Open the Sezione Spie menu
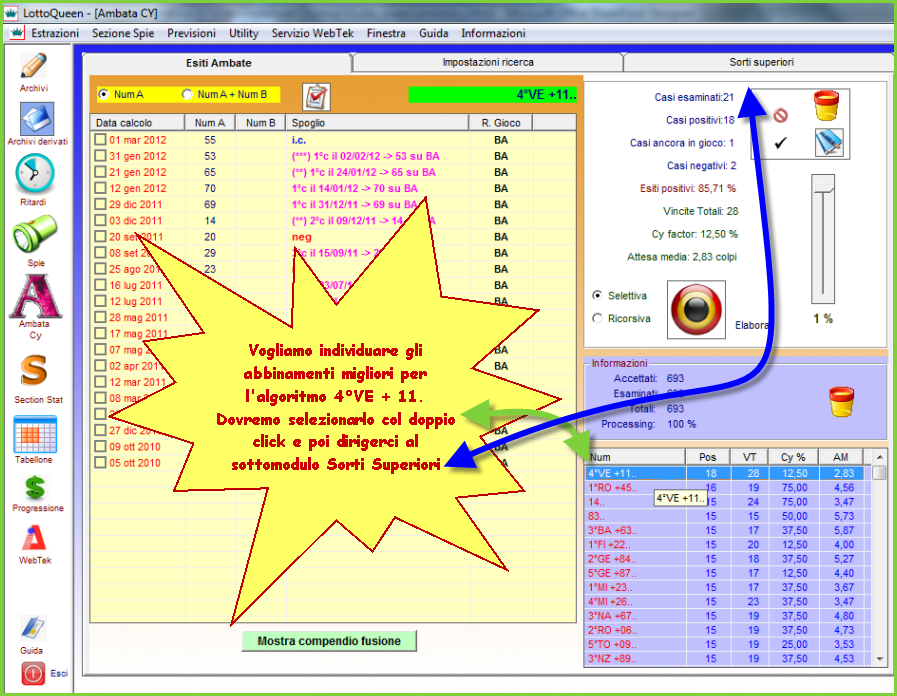Image resolution: width=897 pixels, height=696 pixels. pos(123,33)
